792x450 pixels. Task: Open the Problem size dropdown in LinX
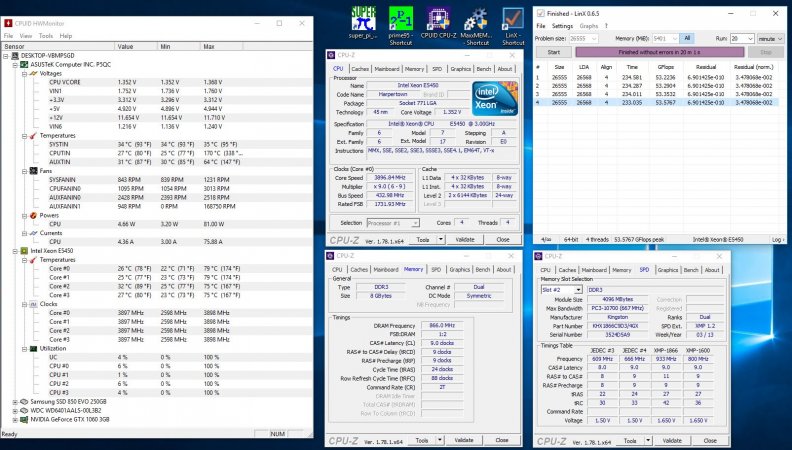click(x=594, y=38)
